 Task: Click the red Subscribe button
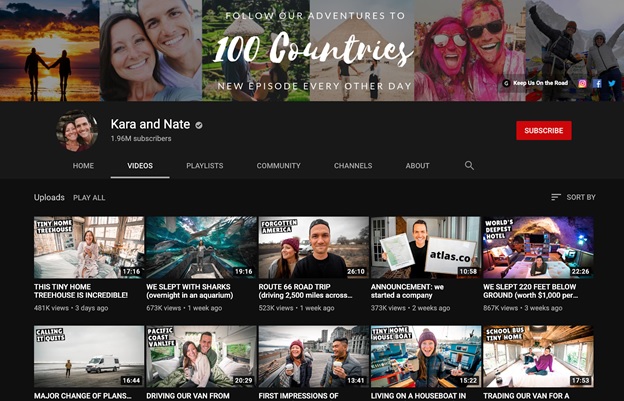point(544,130)
